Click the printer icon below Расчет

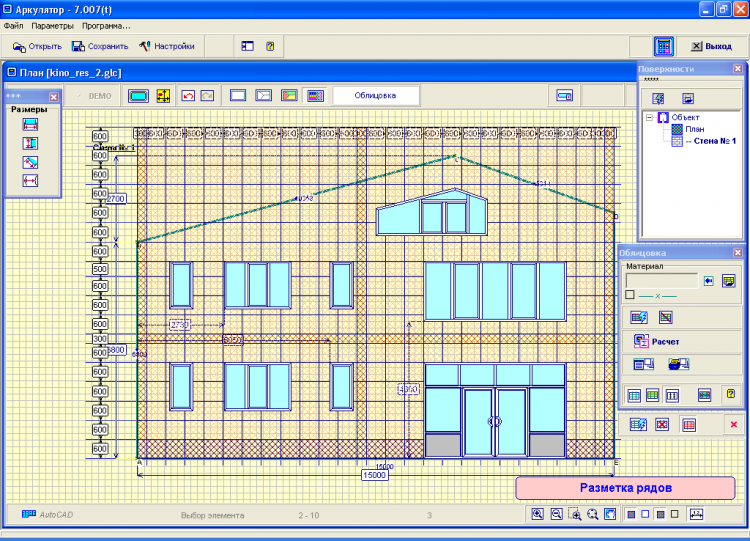coord(678,364)
